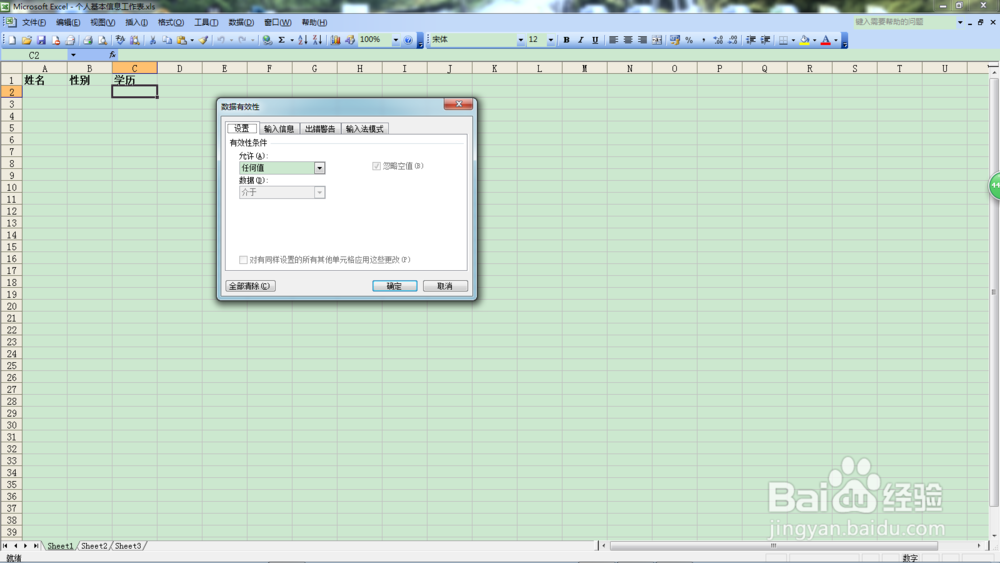Insert hyperlink with globe icon
The height and width of the screenshot is (563, 1000).
point(267,40)
